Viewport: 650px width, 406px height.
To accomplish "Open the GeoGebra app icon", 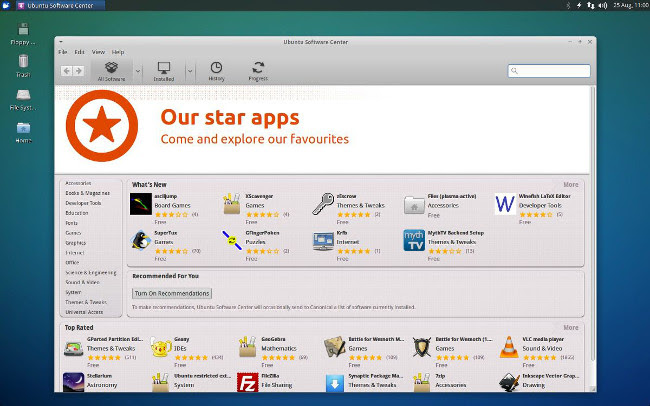I will pyautogui.click(x=247, y=347).
